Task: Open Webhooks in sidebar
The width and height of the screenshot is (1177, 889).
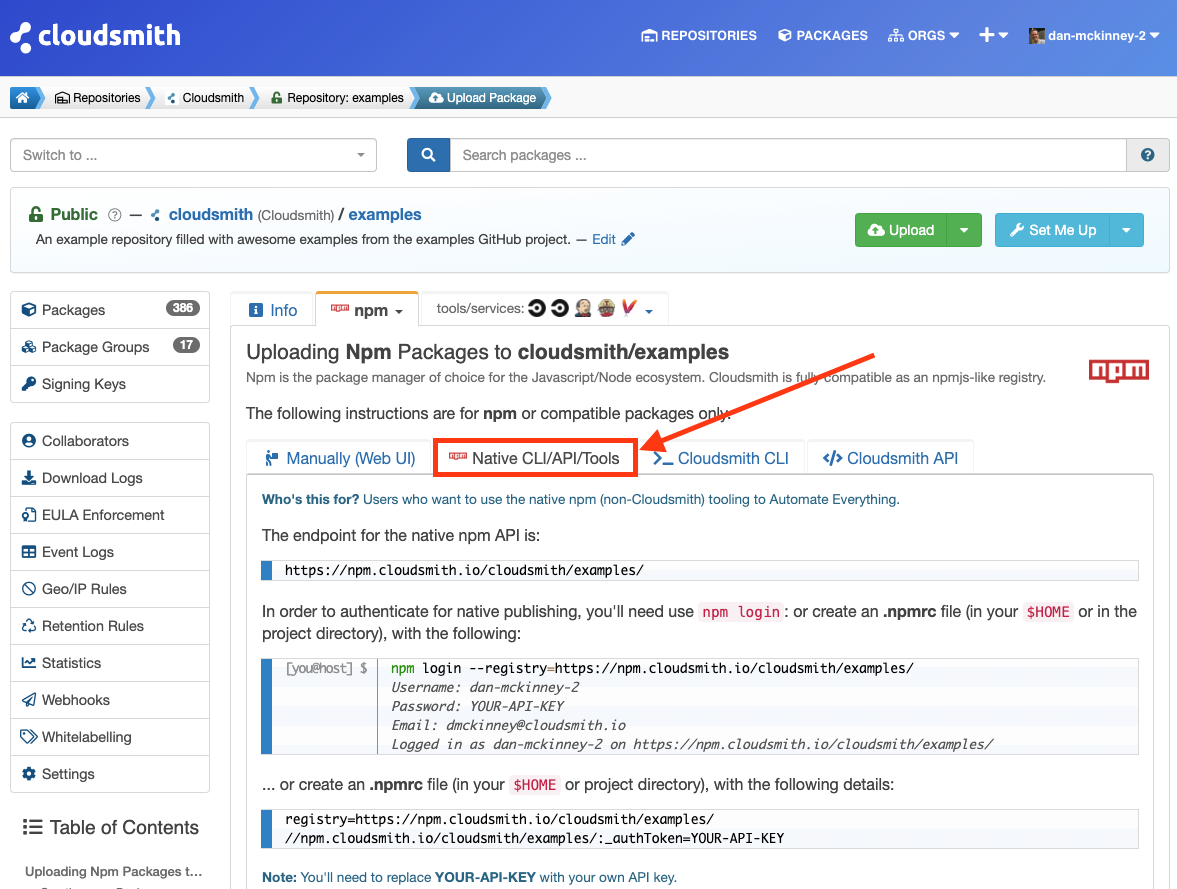Action: (x=110, y=700)
